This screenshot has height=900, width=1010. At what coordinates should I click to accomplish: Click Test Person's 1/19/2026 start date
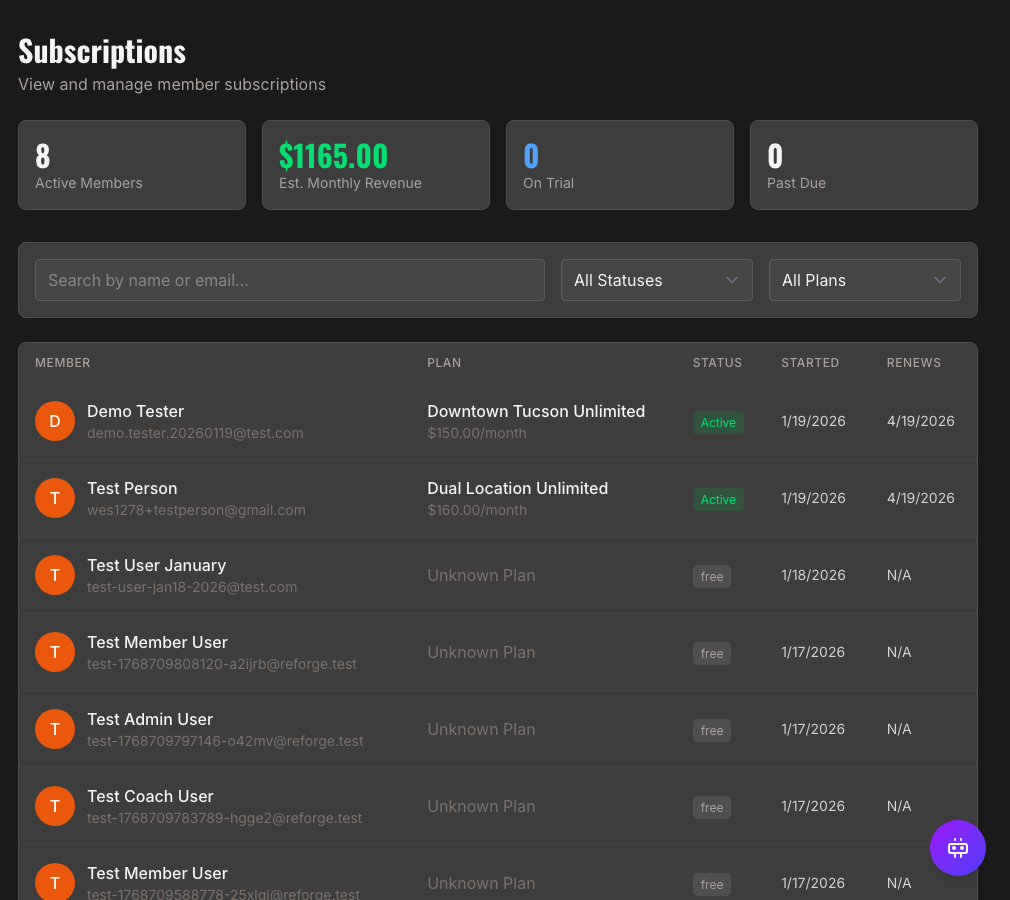click(813, 498)
